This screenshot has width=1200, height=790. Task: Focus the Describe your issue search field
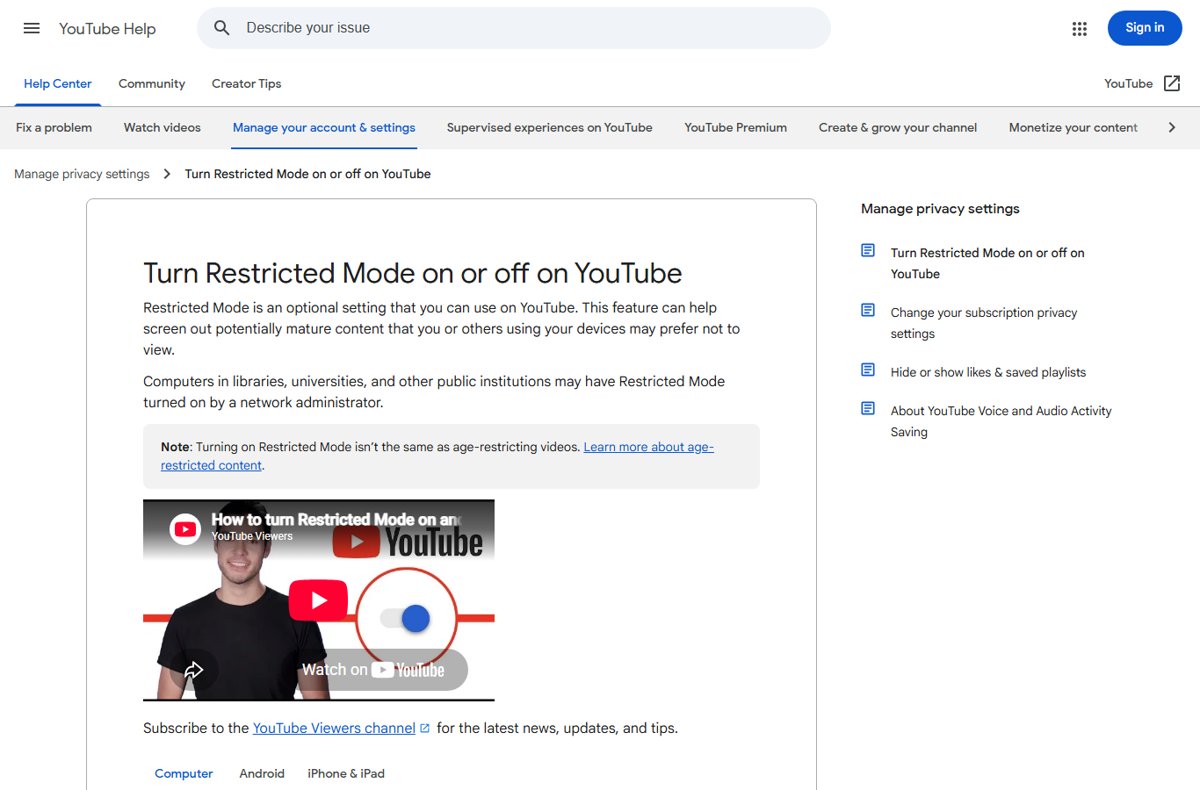(x=514, y=28)
